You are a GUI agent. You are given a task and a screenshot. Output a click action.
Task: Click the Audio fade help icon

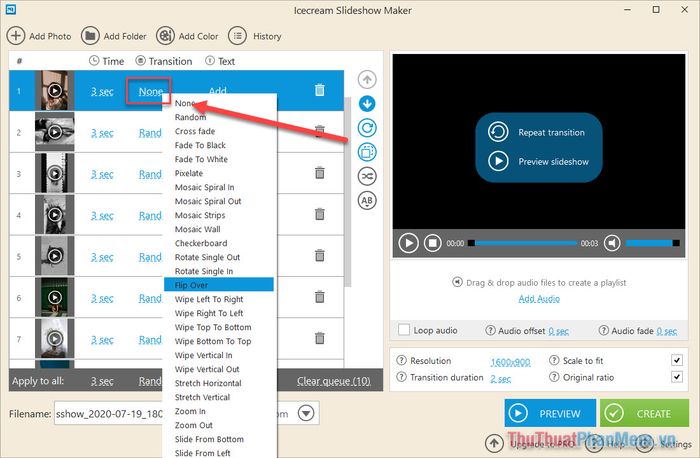pos(604,330)
